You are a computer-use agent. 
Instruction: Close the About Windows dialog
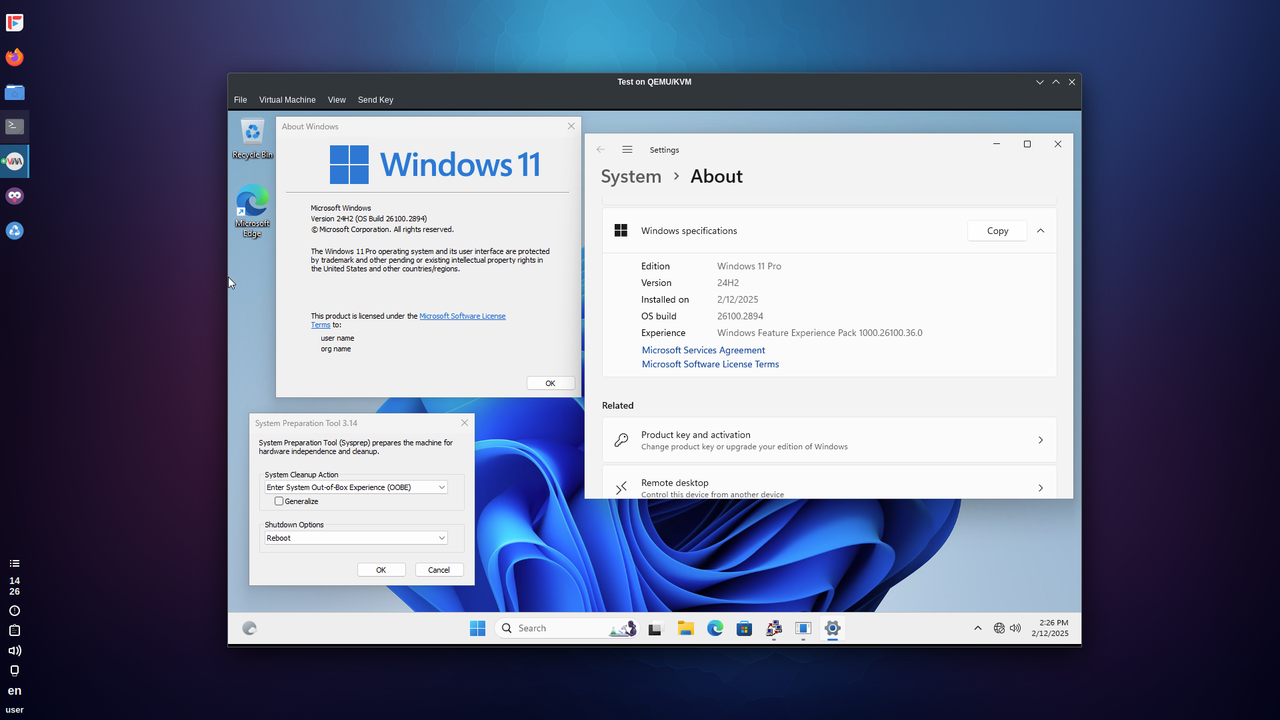(571, 126)
